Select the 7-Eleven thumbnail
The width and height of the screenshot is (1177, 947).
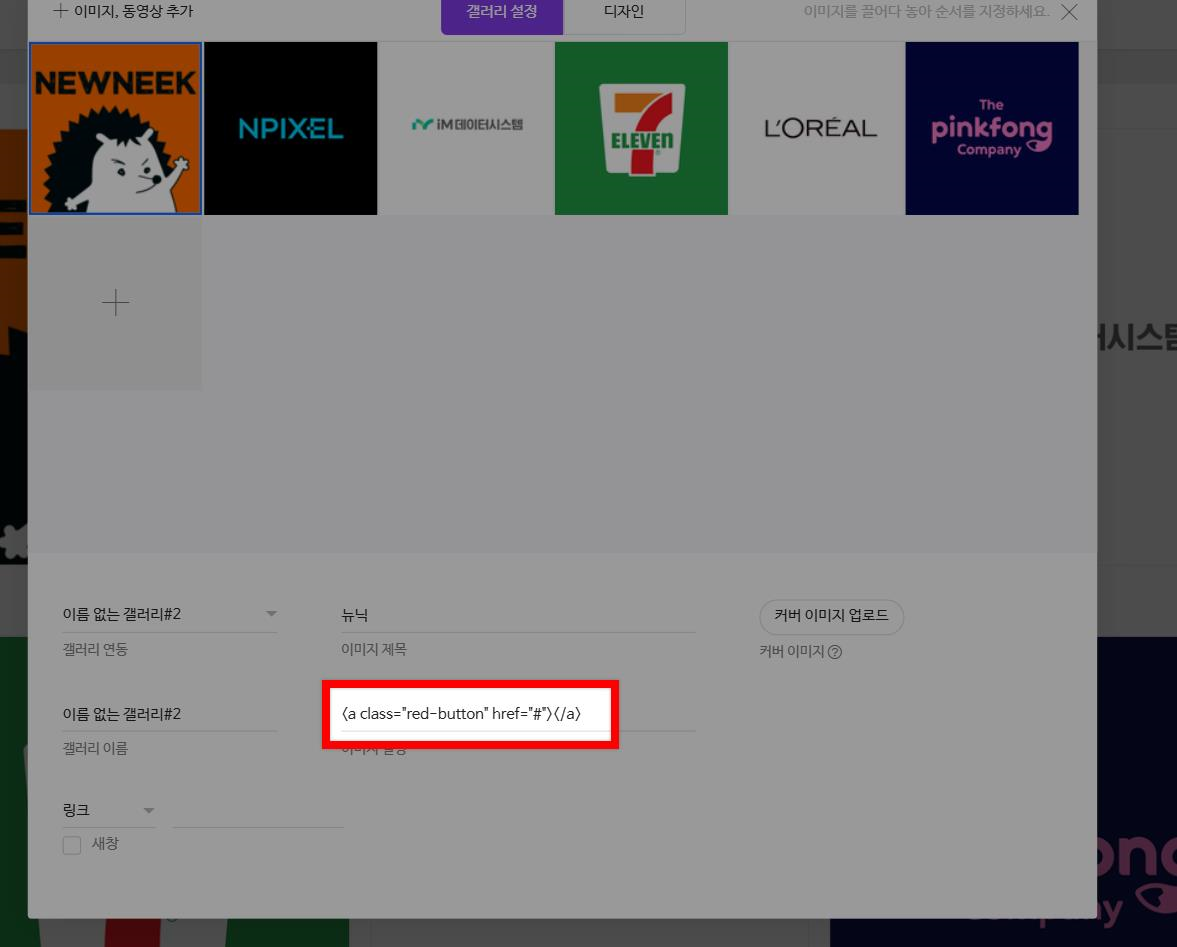[641, 128]
